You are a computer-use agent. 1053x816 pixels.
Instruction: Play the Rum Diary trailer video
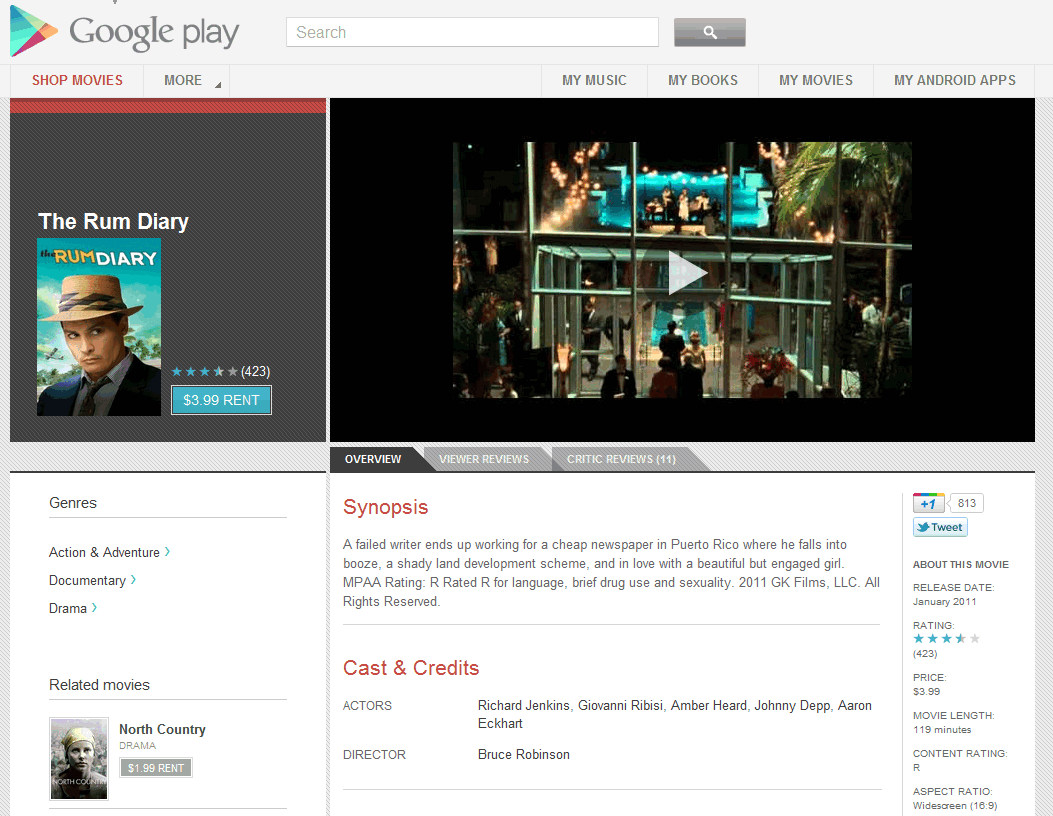point(686,273)
